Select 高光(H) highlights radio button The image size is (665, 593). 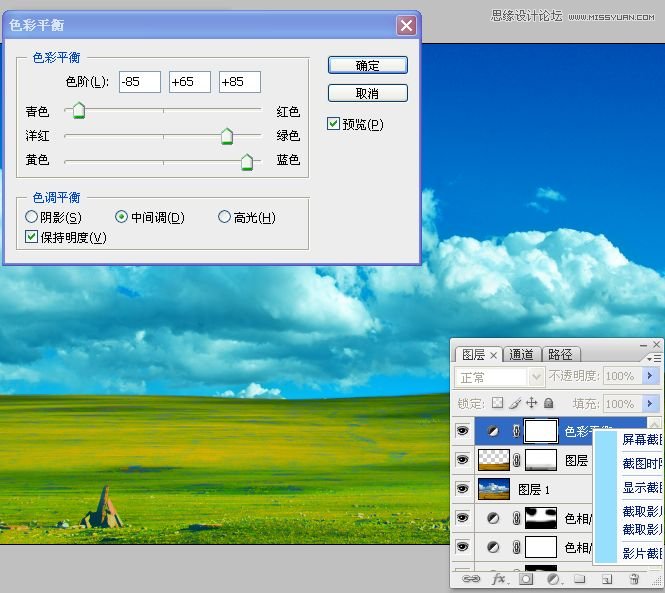224,217
